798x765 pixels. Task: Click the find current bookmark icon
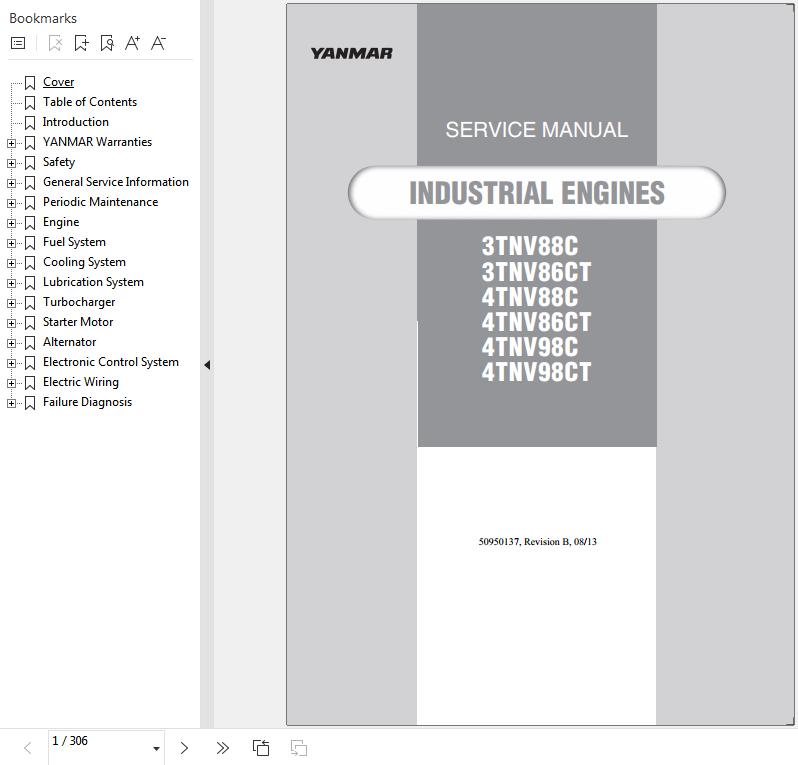[x=107, y=43]
